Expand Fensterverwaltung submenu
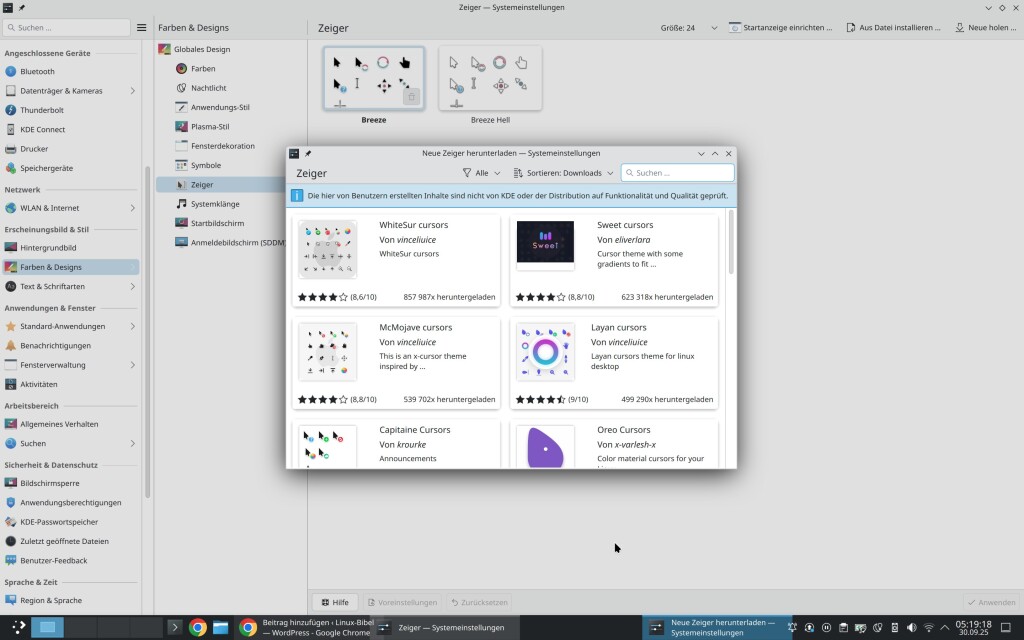Image resolution: width=1024 pixels, height=640 pixels. click(x=133, y=365)
